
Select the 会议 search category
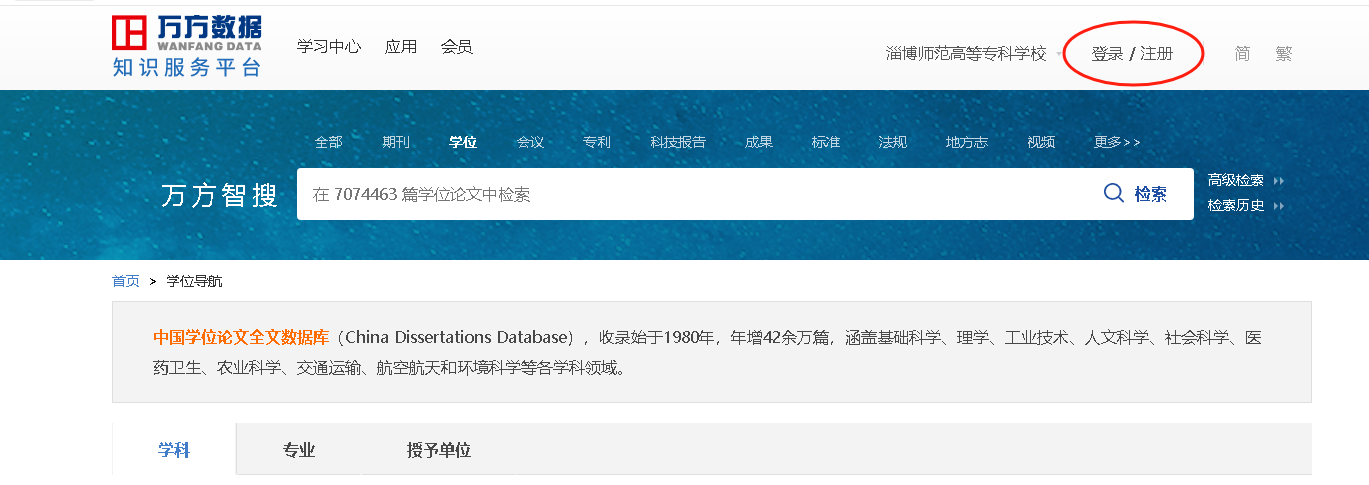[x=530, y=142]
